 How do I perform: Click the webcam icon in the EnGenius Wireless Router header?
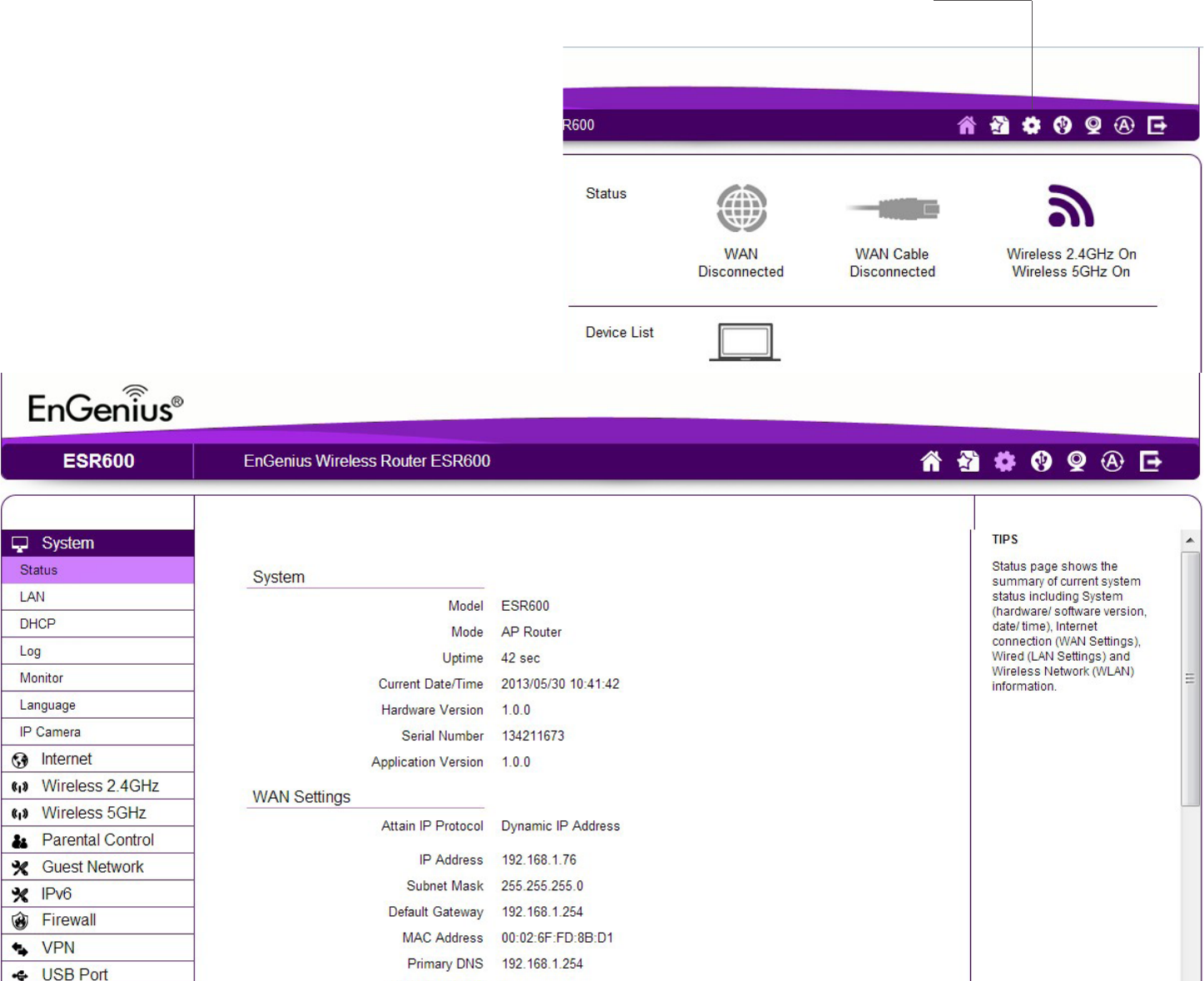pyautogui.click(x=1077, y=461)
